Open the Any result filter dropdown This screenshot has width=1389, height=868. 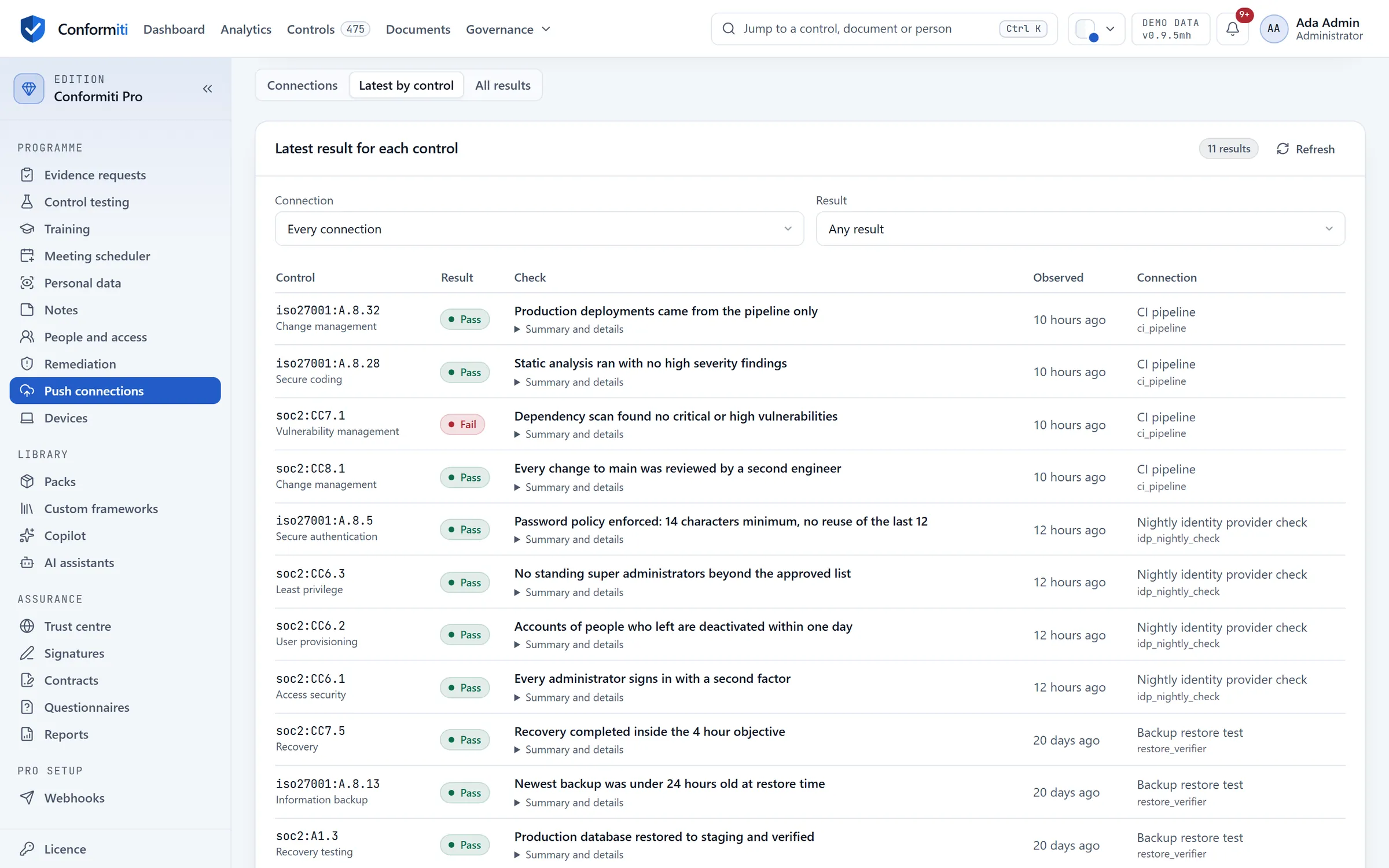click(1080, 229)
